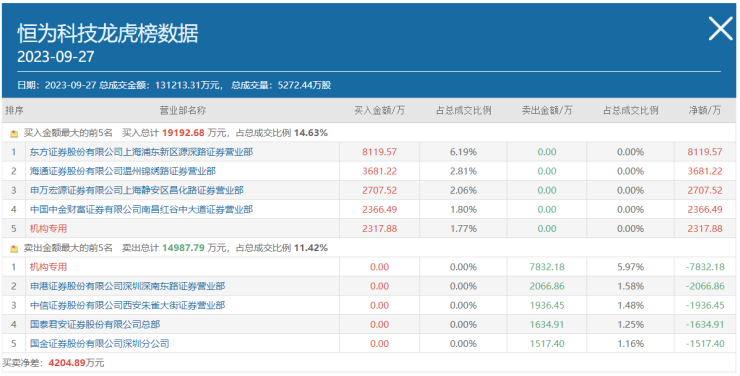Open 国泰君安证券股份有限公司总部 link
Screen dimensions: 740x376
(x=95, y=325)
